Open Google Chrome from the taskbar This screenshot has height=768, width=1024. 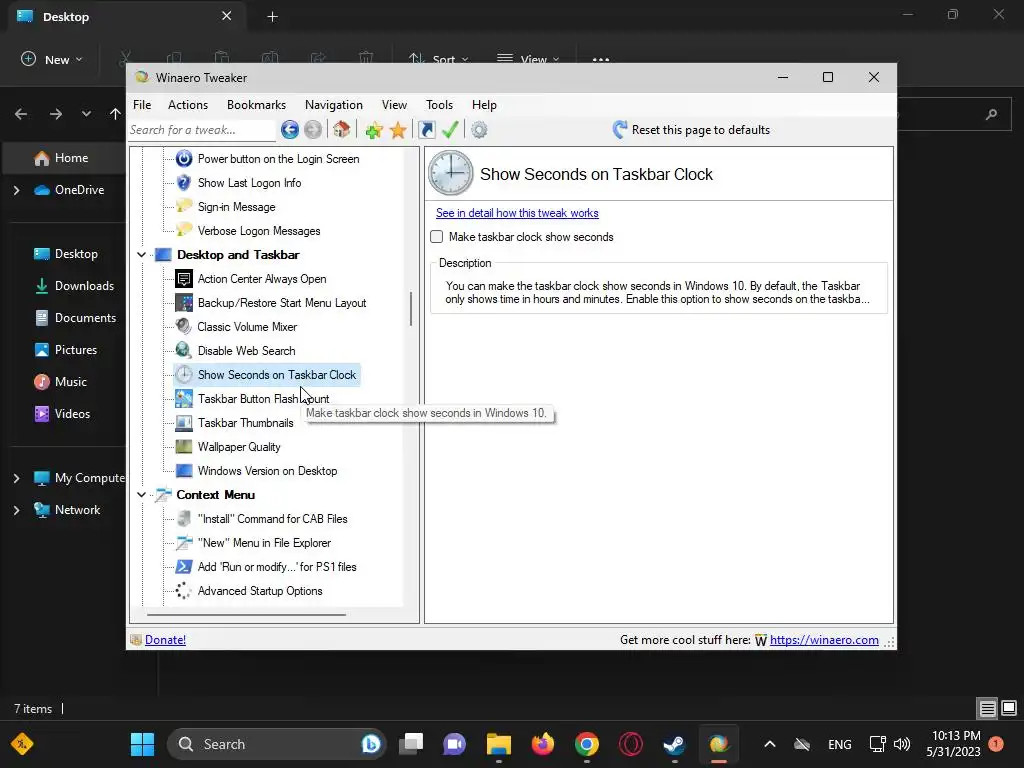(586, 744)
